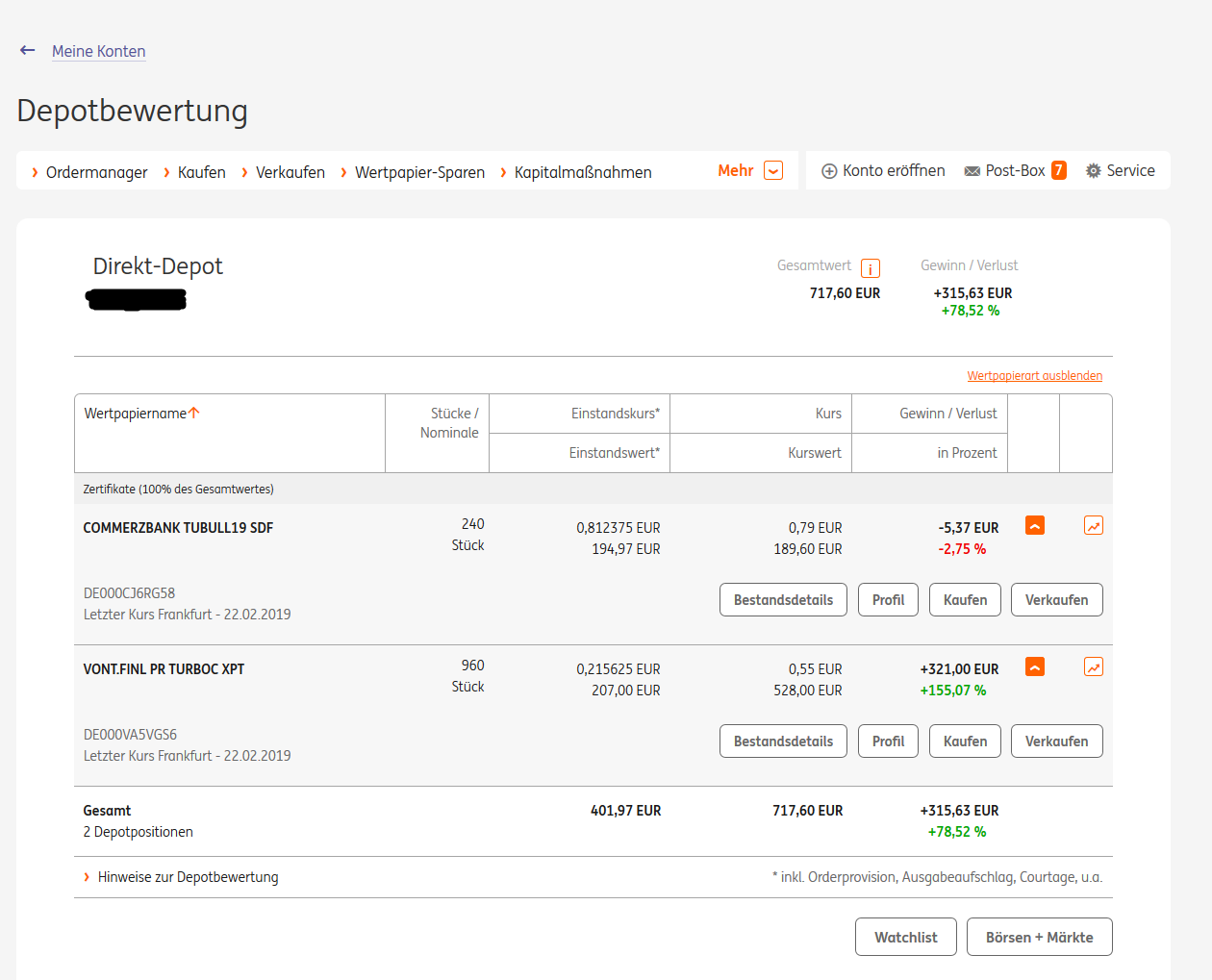Click Bestandsdetails for VONT.FINL PR TURBOC XPT
1212x980 pixels.
[783, 741]
